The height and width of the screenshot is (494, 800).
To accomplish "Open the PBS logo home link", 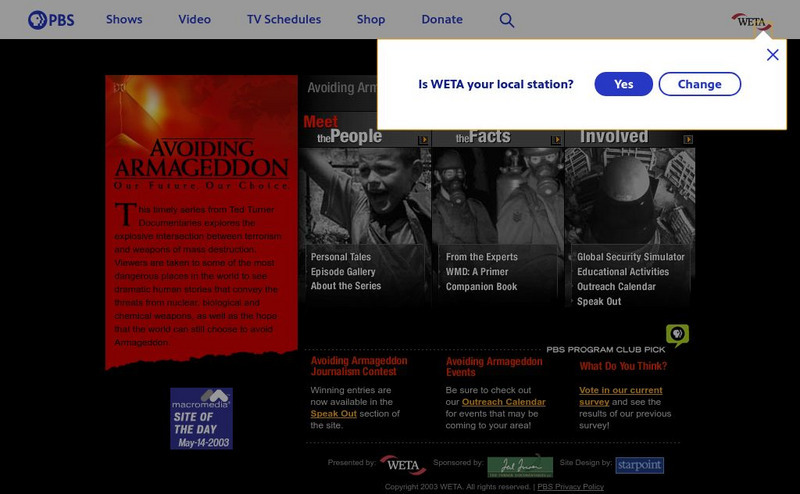I will [x=51, y=20].
